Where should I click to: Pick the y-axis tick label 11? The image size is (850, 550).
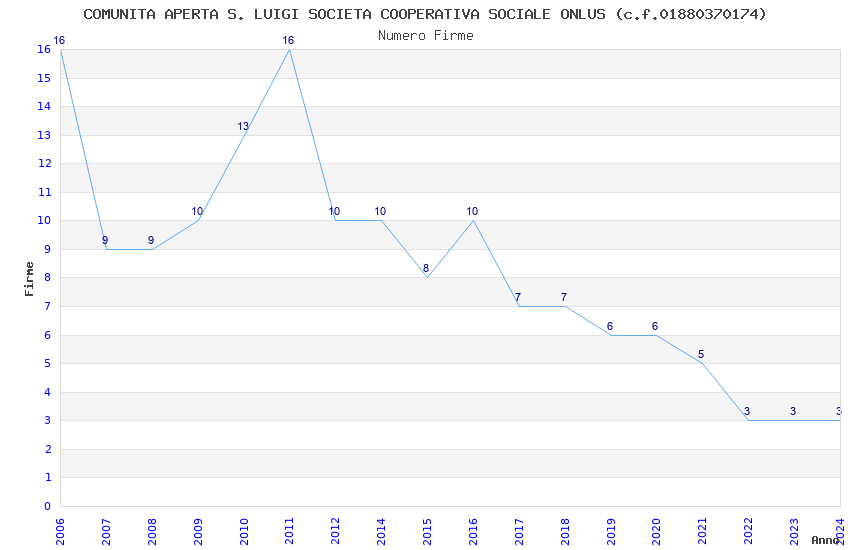click(x=44, y=192)
